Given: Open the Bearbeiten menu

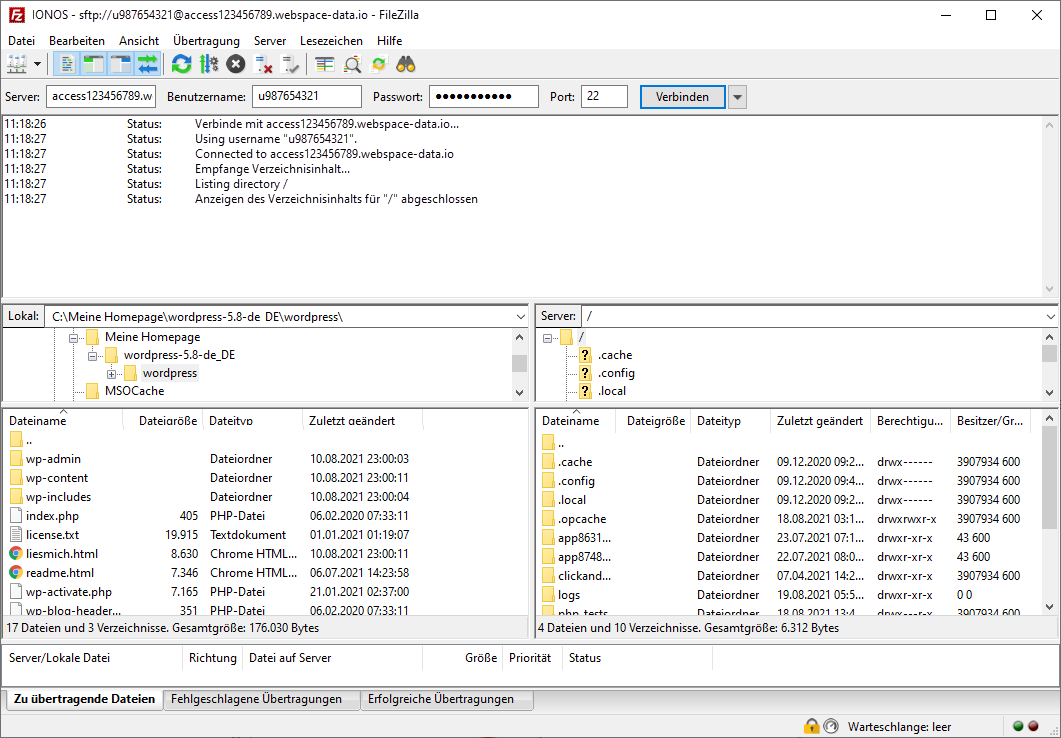Looking at the screenshot, I should click(x=77, y=41).
